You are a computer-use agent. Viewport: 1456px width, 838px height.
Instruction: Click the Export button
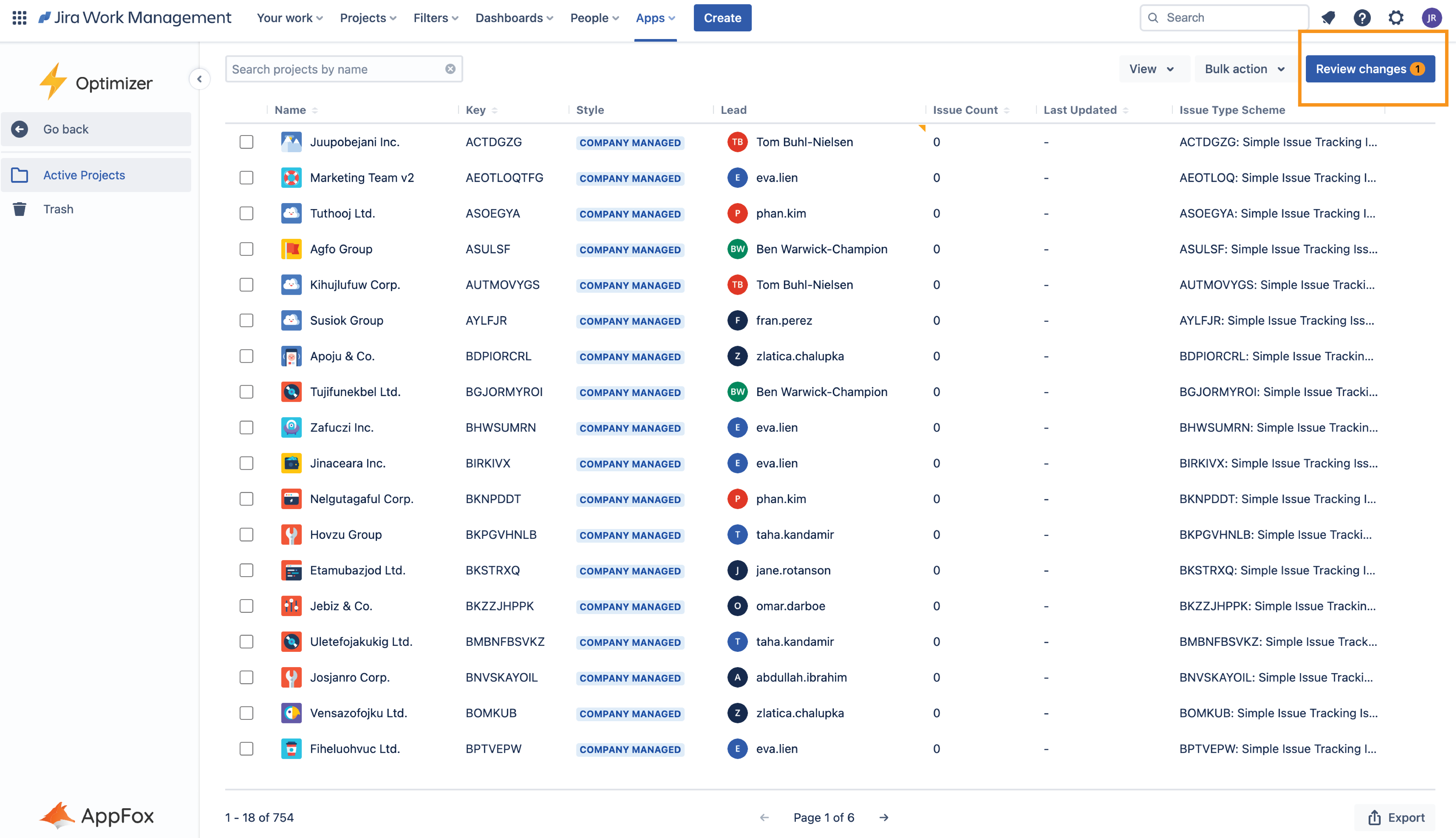pos(1396,817)
